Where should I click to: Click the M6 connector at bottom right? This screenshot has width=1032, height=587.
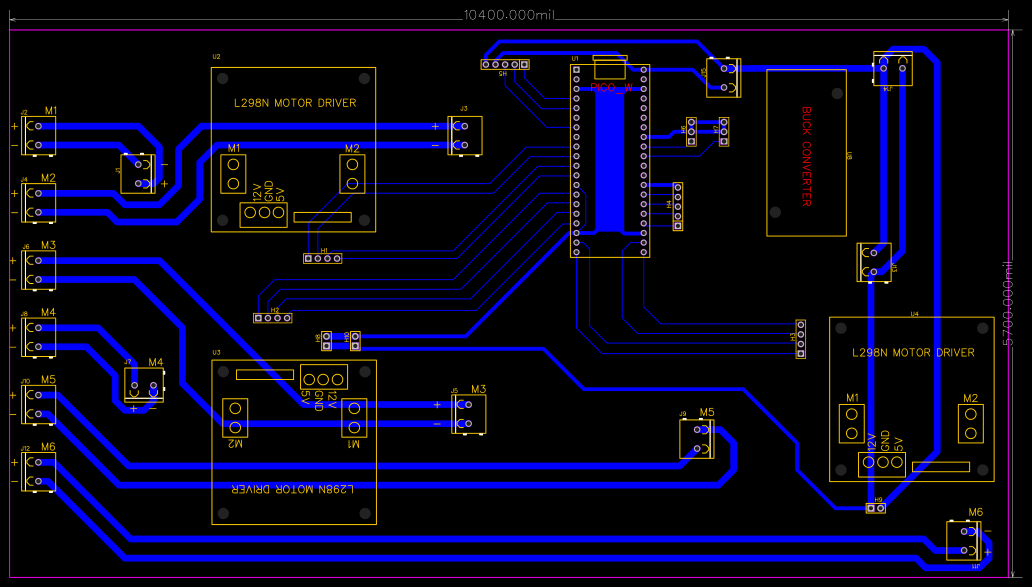(962, 541)
